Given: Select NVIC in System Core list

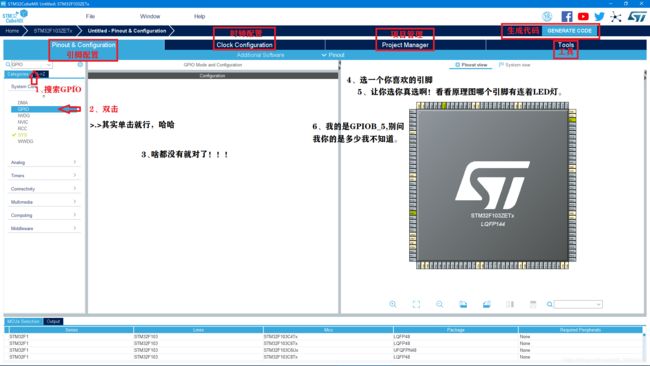Looking at the screenshot, I should point(23,122).
